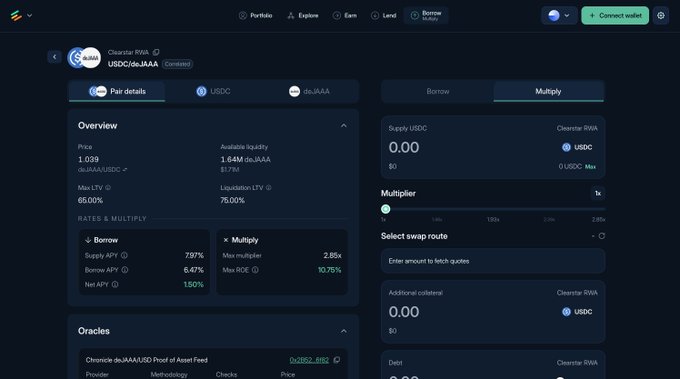Click the Supply USDC amount input field
Viewport: 680px width, 379px height.
pyautogui.click(x=404, y=147)
